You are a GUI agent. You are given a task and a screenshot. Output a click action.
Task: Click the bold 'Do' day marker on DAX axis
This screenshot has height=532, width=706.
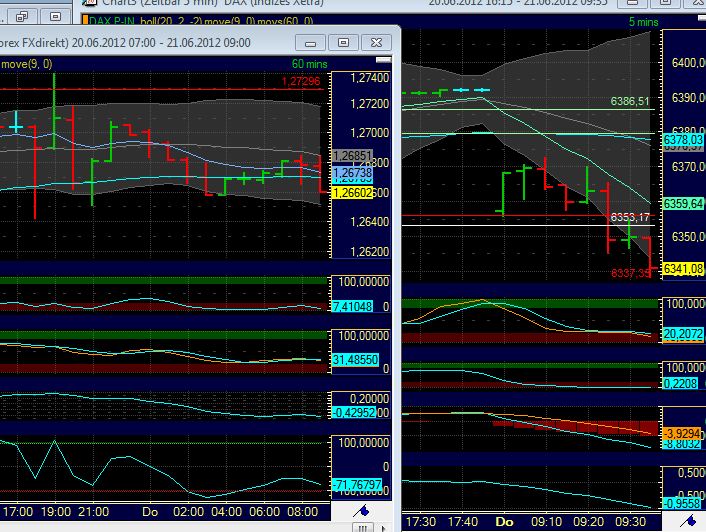tap(504, 522)
